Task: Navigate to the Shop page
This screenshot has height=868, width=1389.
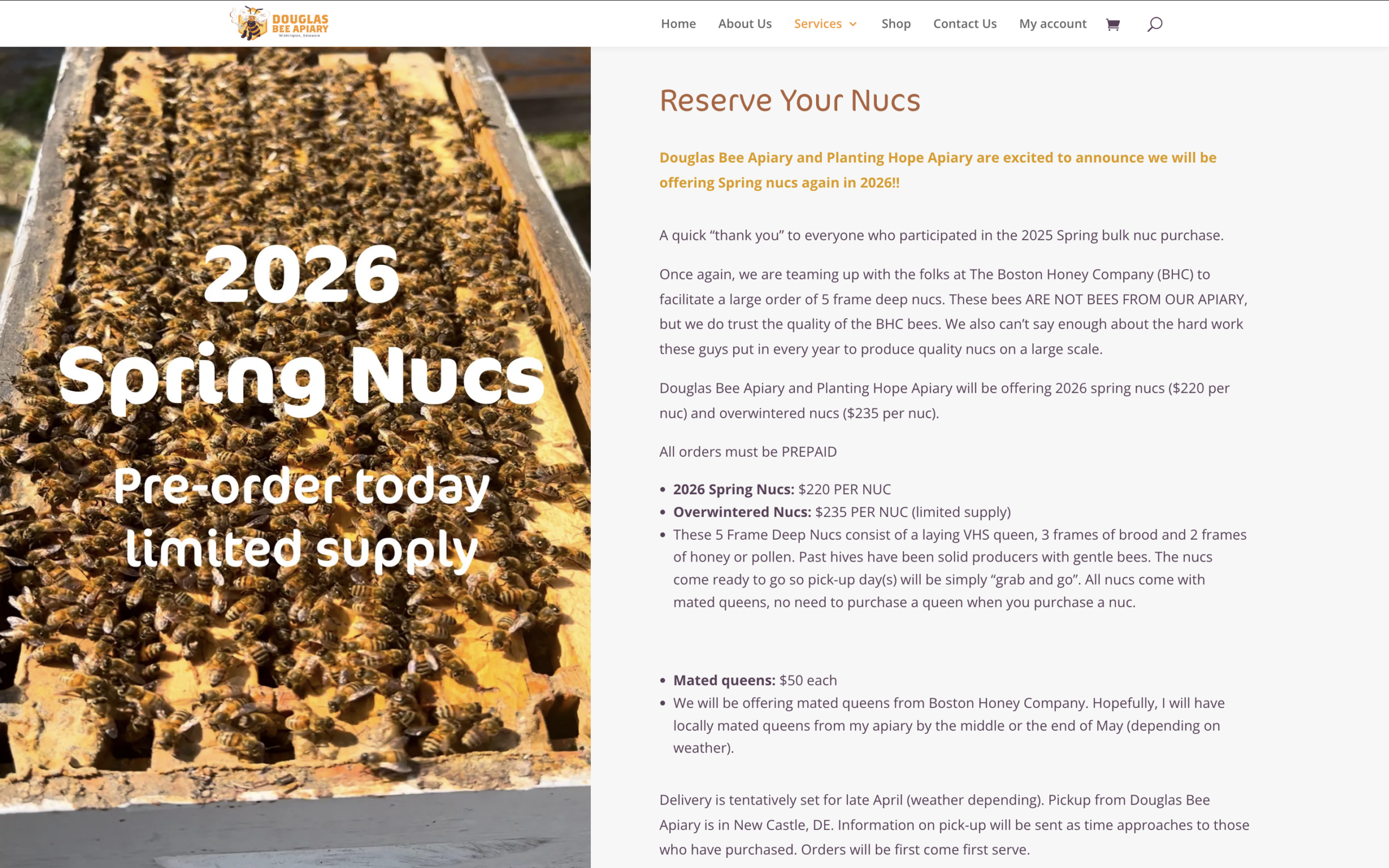Action: (x=895, y=24)
